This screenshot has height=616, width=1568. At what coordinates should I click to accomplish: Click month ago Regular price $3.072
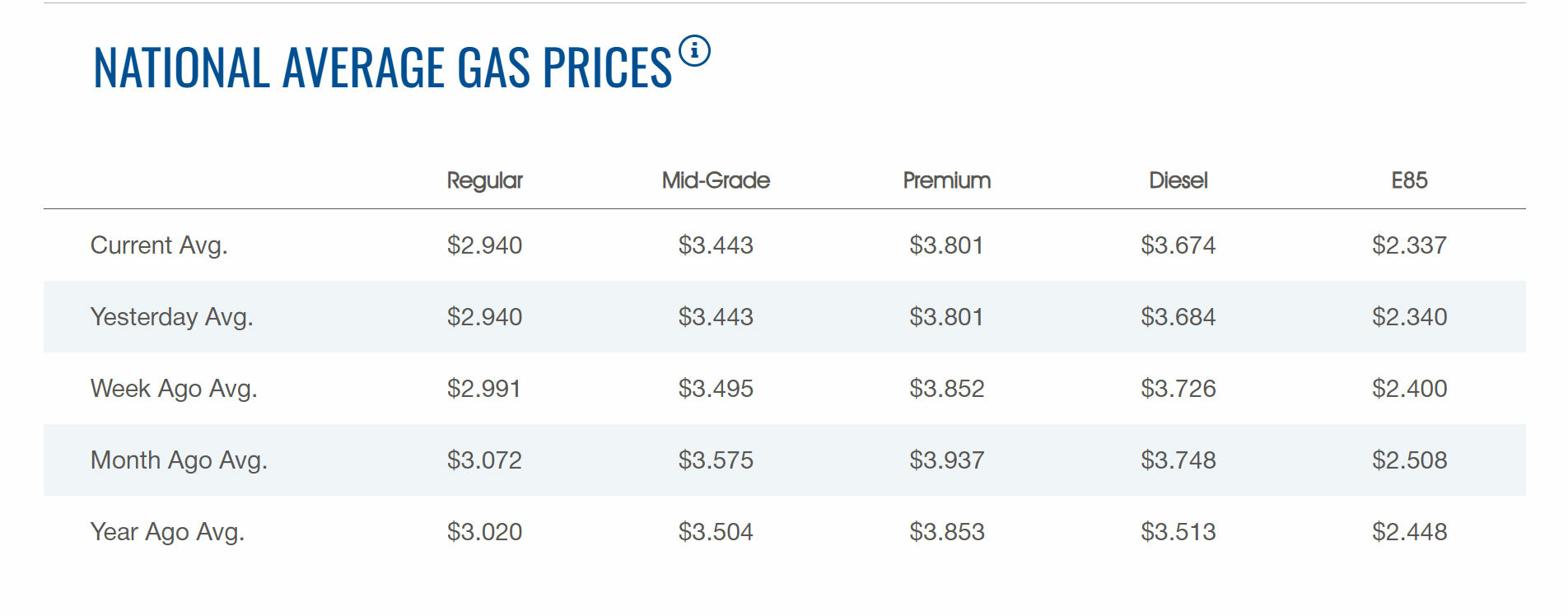click(484, 460)
